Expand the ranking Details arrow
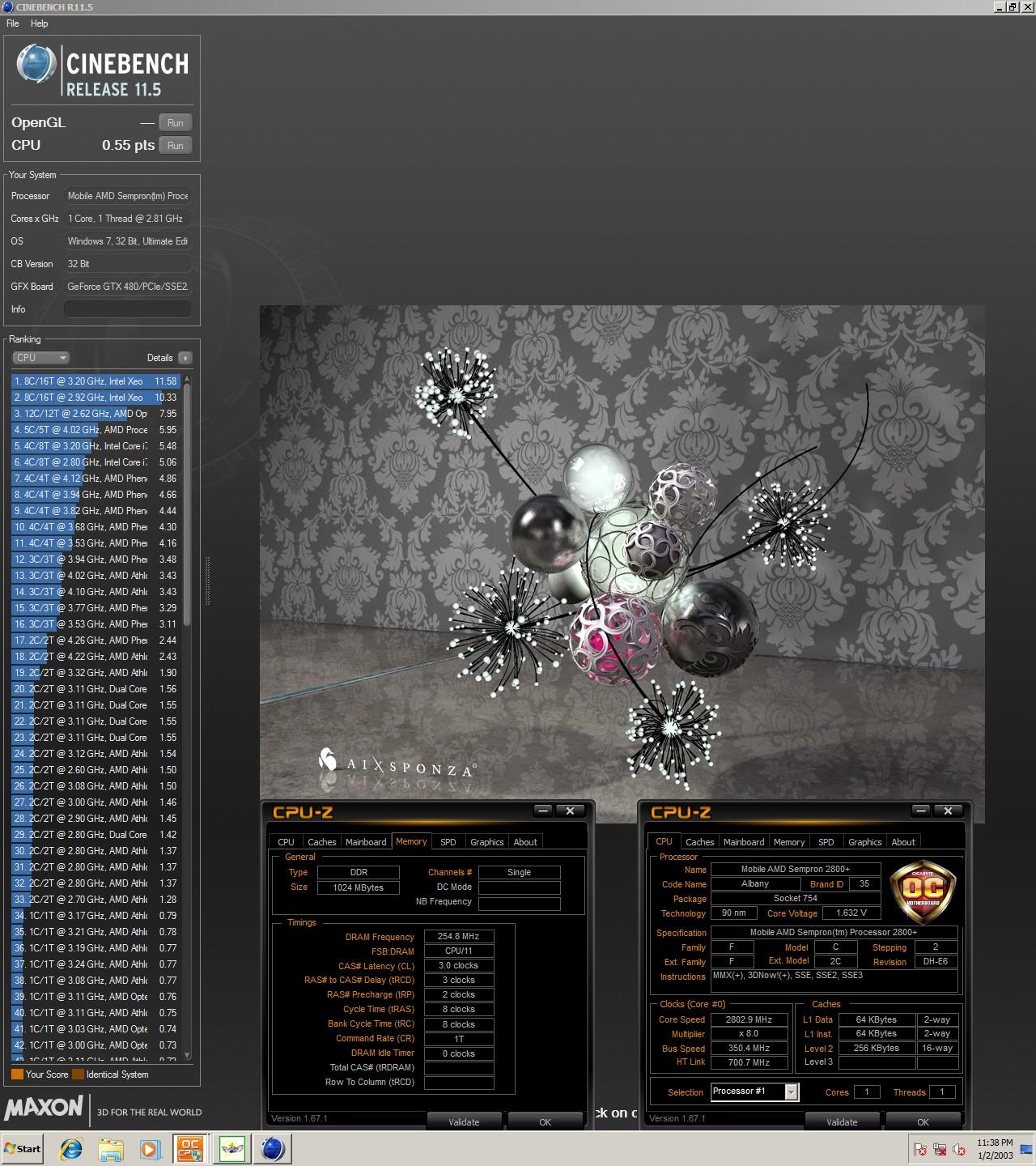 (185, 358)
